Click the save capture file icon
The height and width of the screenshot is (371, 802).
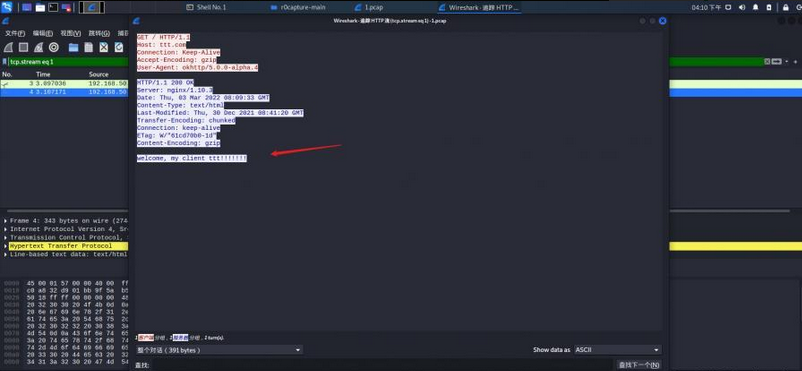click(x=88, y=48)
